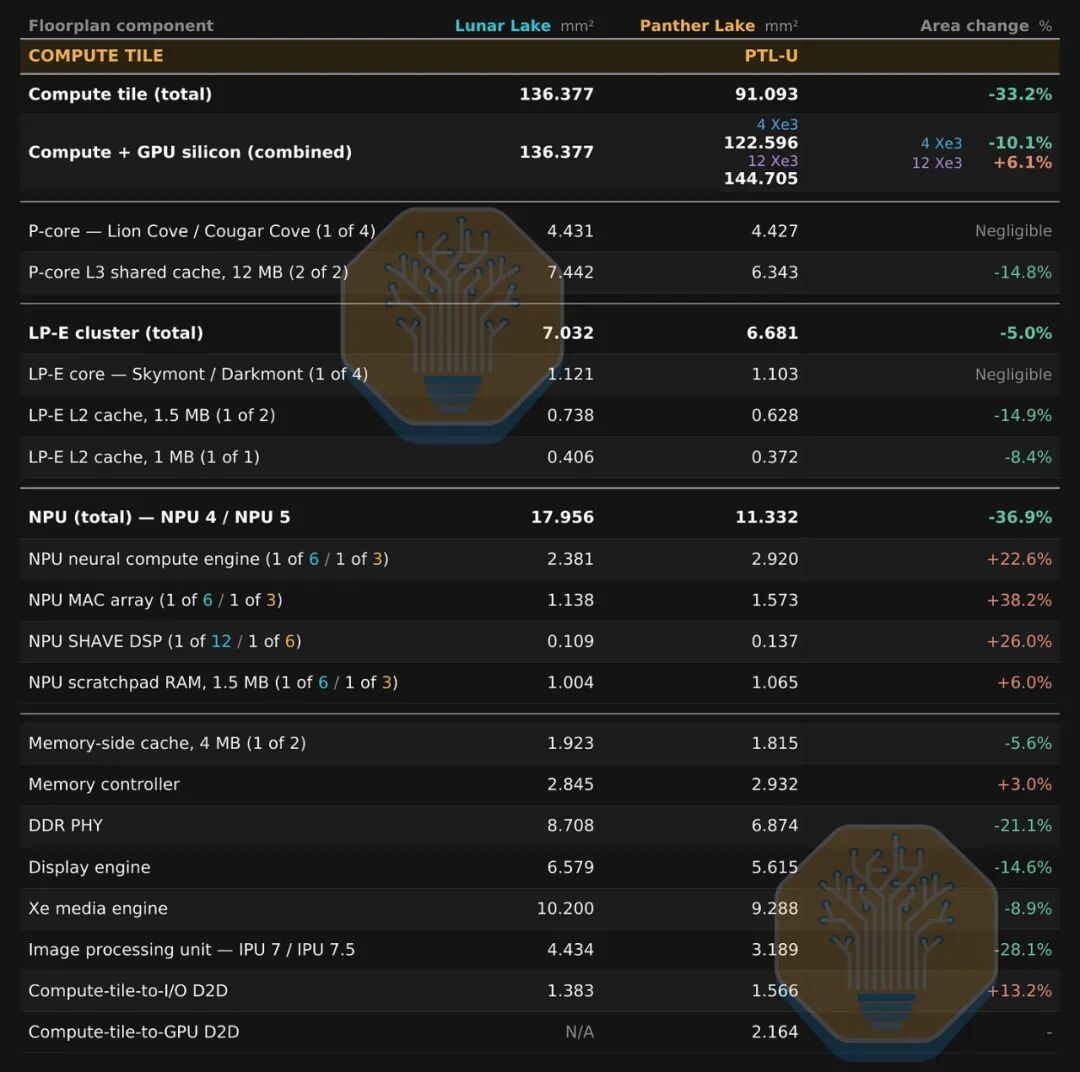Click the -36.9% NPU area change
The image size is (1080, 1072).
(1020, 517)
